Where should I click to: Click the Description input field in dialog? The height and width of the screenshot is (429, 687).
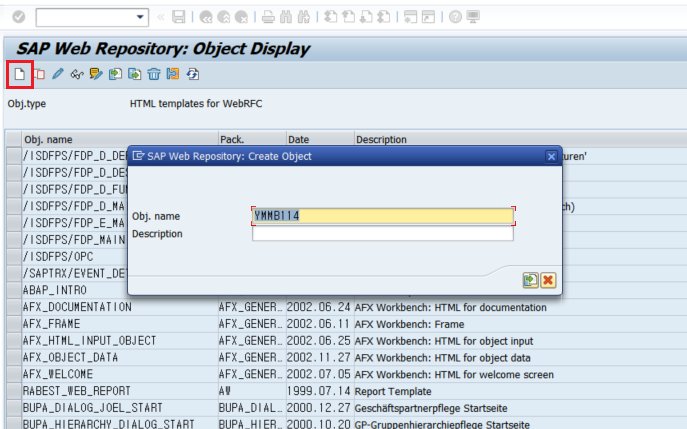[383, 233]
